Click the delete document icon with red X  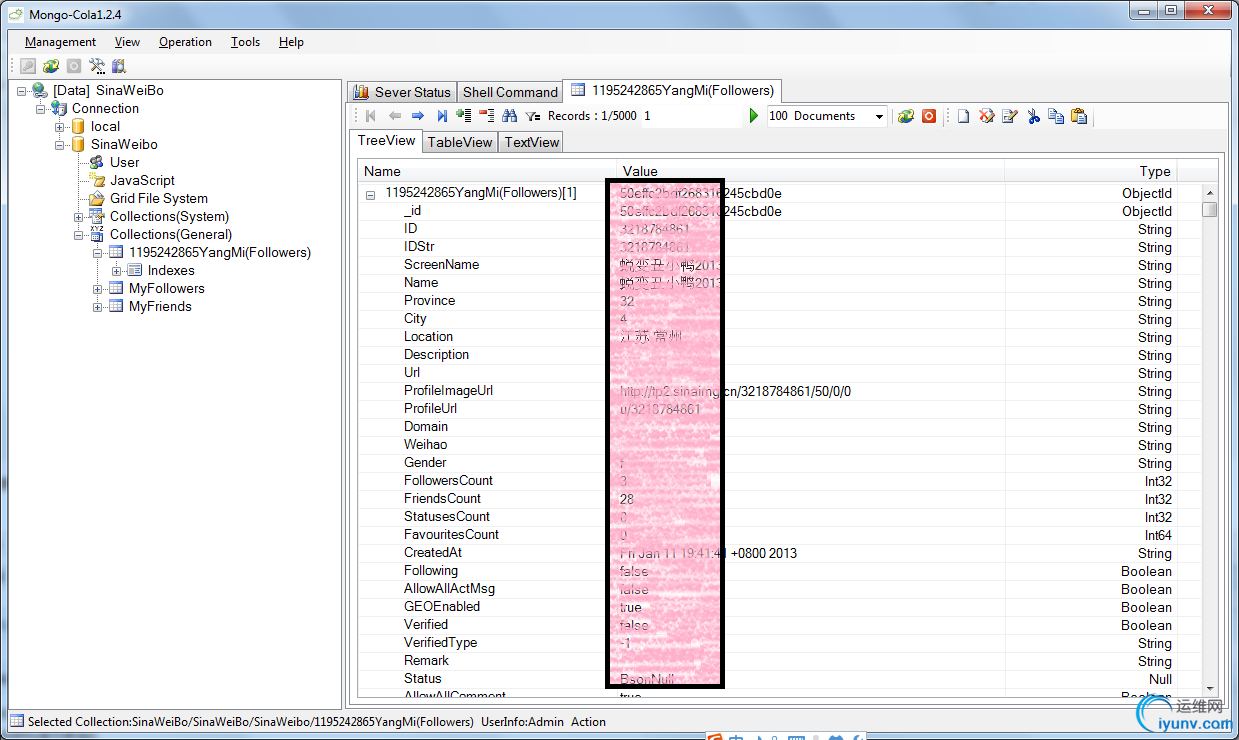click(x=987, y=116)
